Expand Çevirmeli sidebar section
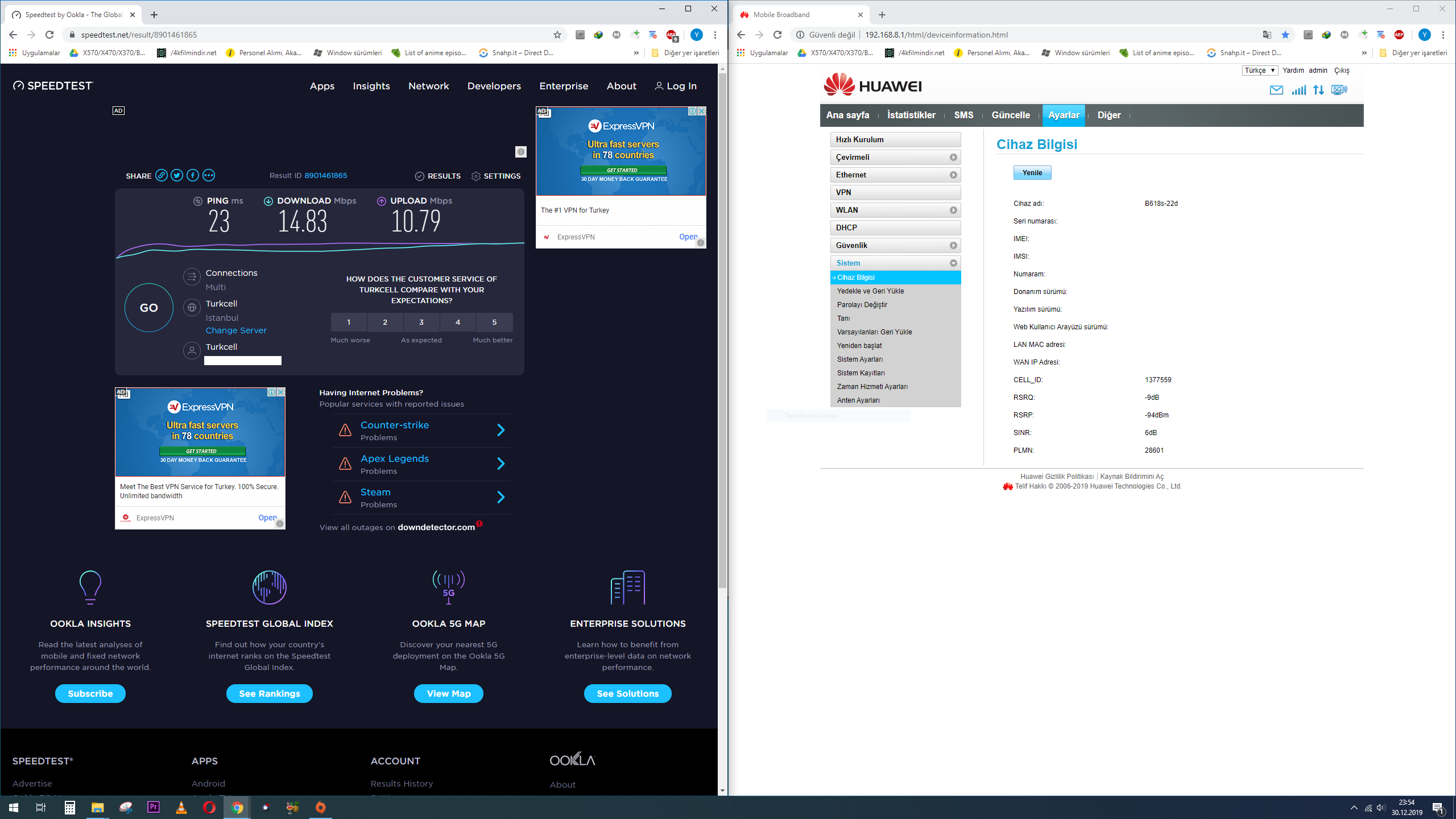Image resolution: width=1456 pixels, height=819 pixels. coord(895,158)
